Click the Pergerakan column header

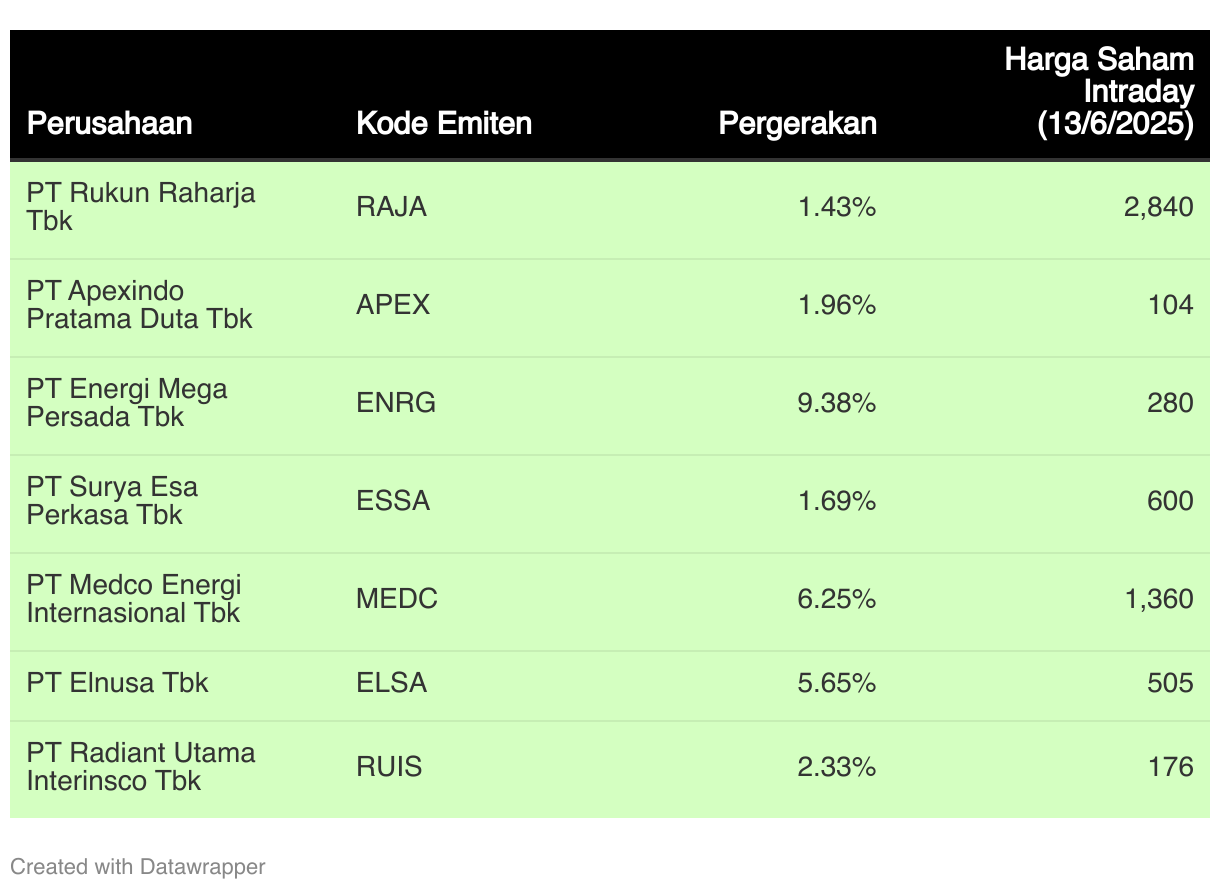point(798,123)
